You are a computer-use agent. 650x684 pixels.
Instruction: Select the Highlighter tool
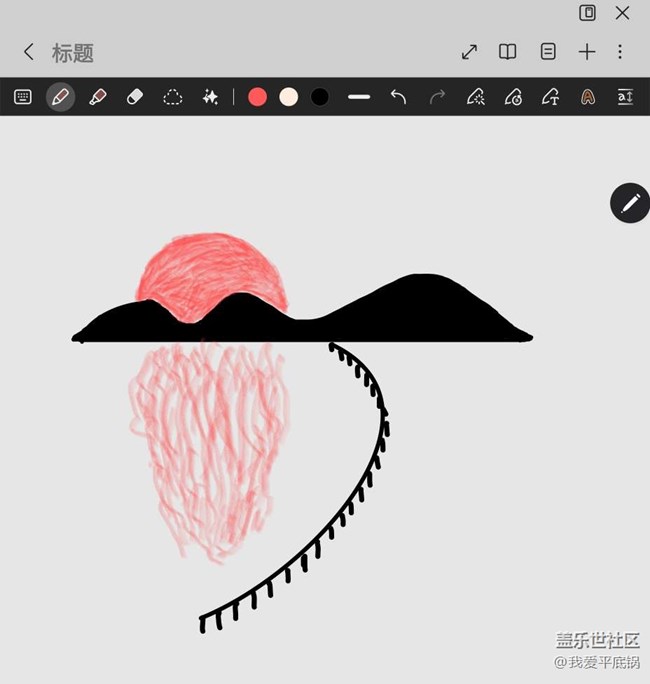click(98, 97)
